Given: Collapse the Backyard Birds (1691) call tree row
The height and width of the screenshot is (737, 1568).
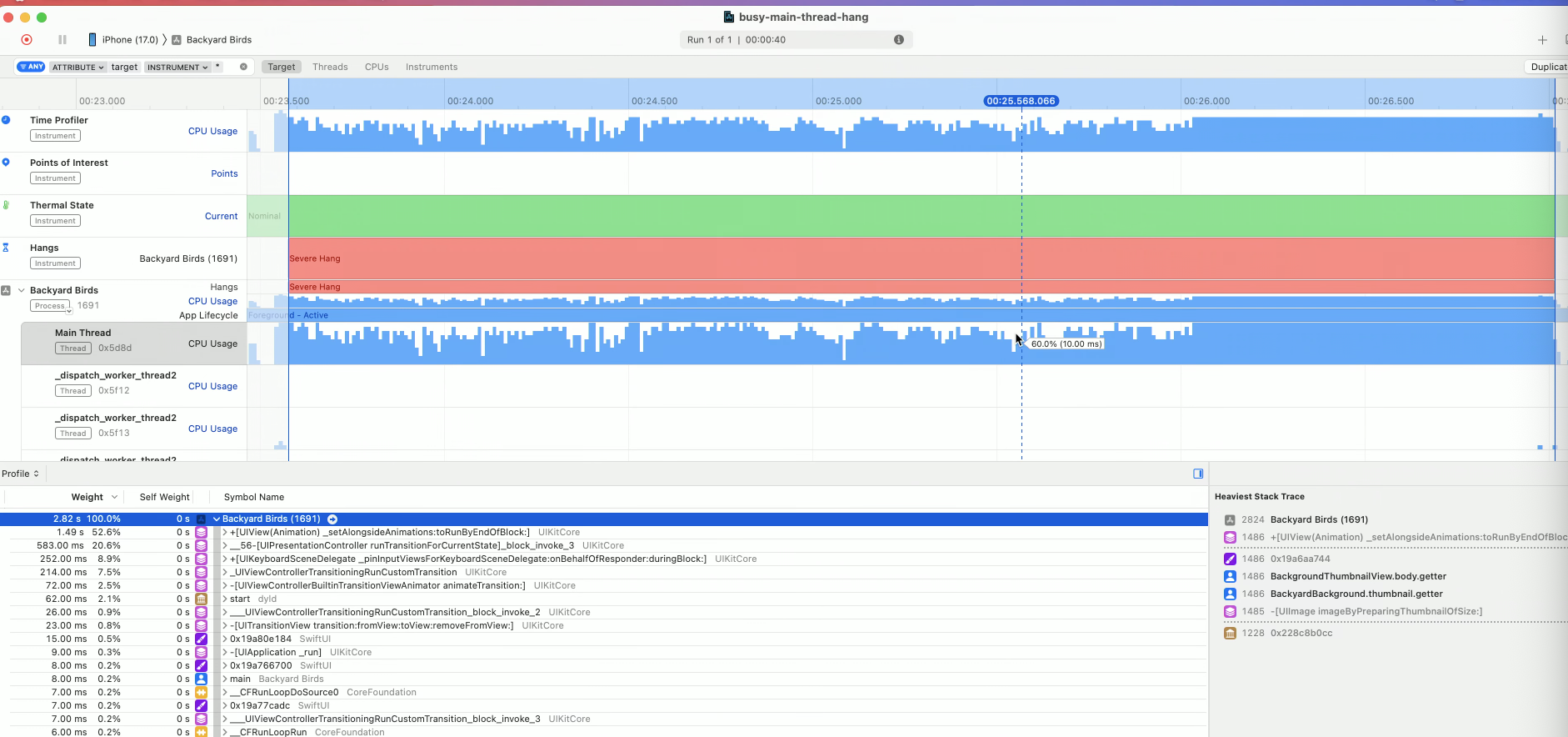Looking at the screenshot, I should (x=217, y=519).
